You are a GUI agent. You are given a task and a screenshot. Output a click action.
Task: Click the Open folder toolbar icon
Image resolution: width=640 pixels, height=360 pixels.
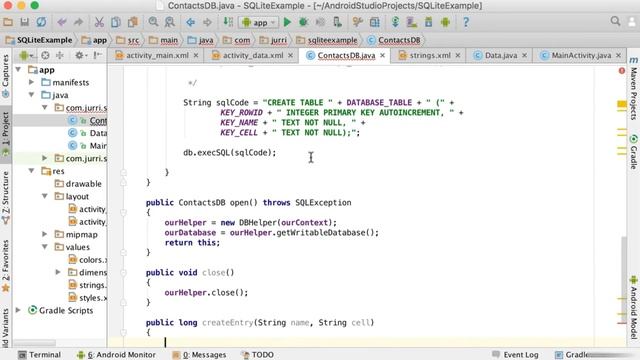point(8,22)
